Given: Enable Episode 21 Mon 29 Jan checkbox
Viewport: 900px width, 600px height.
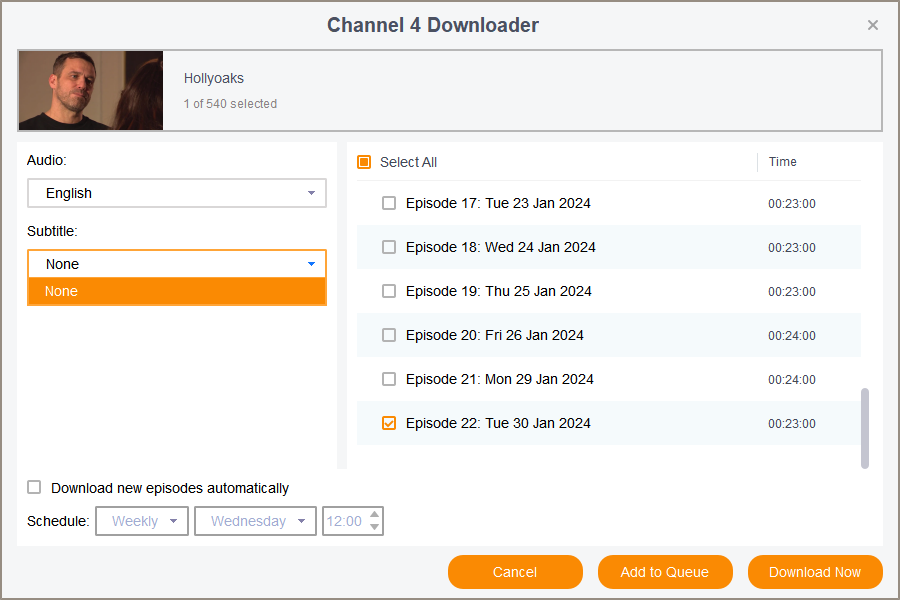Looking at the screenshot, I should click(389, 379).
